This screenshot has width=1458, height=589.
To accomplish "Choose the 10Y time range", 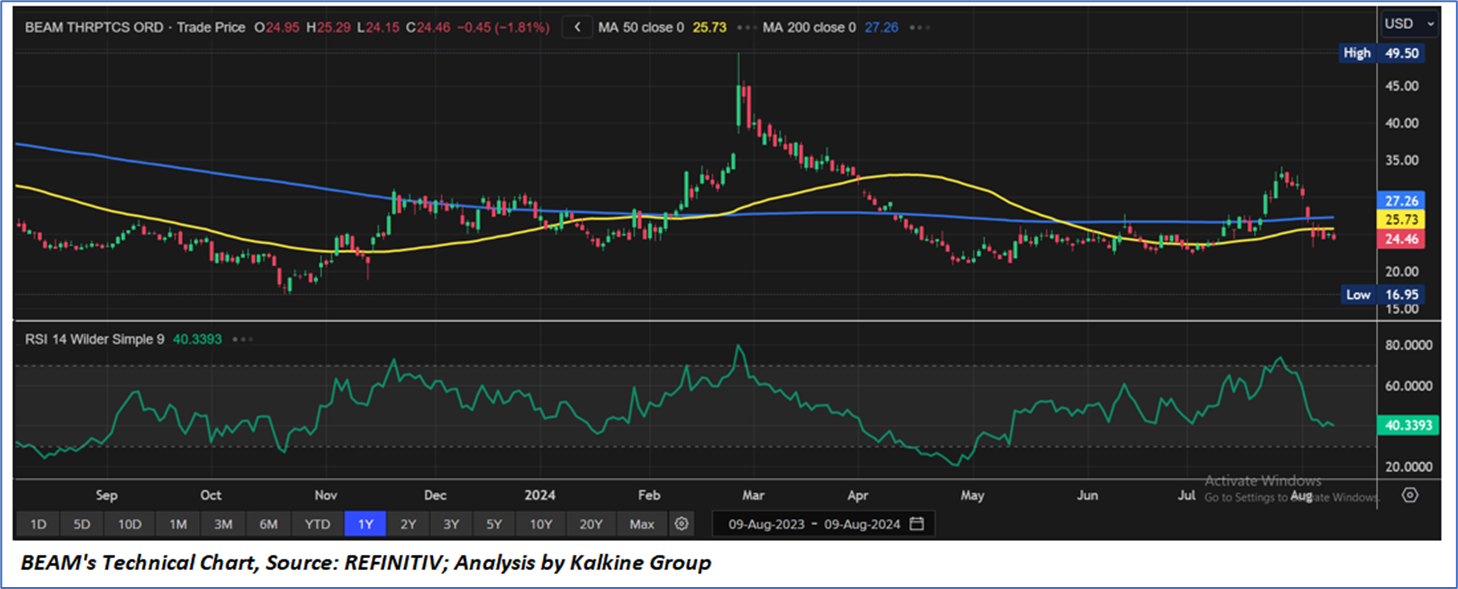I will 541,524.
